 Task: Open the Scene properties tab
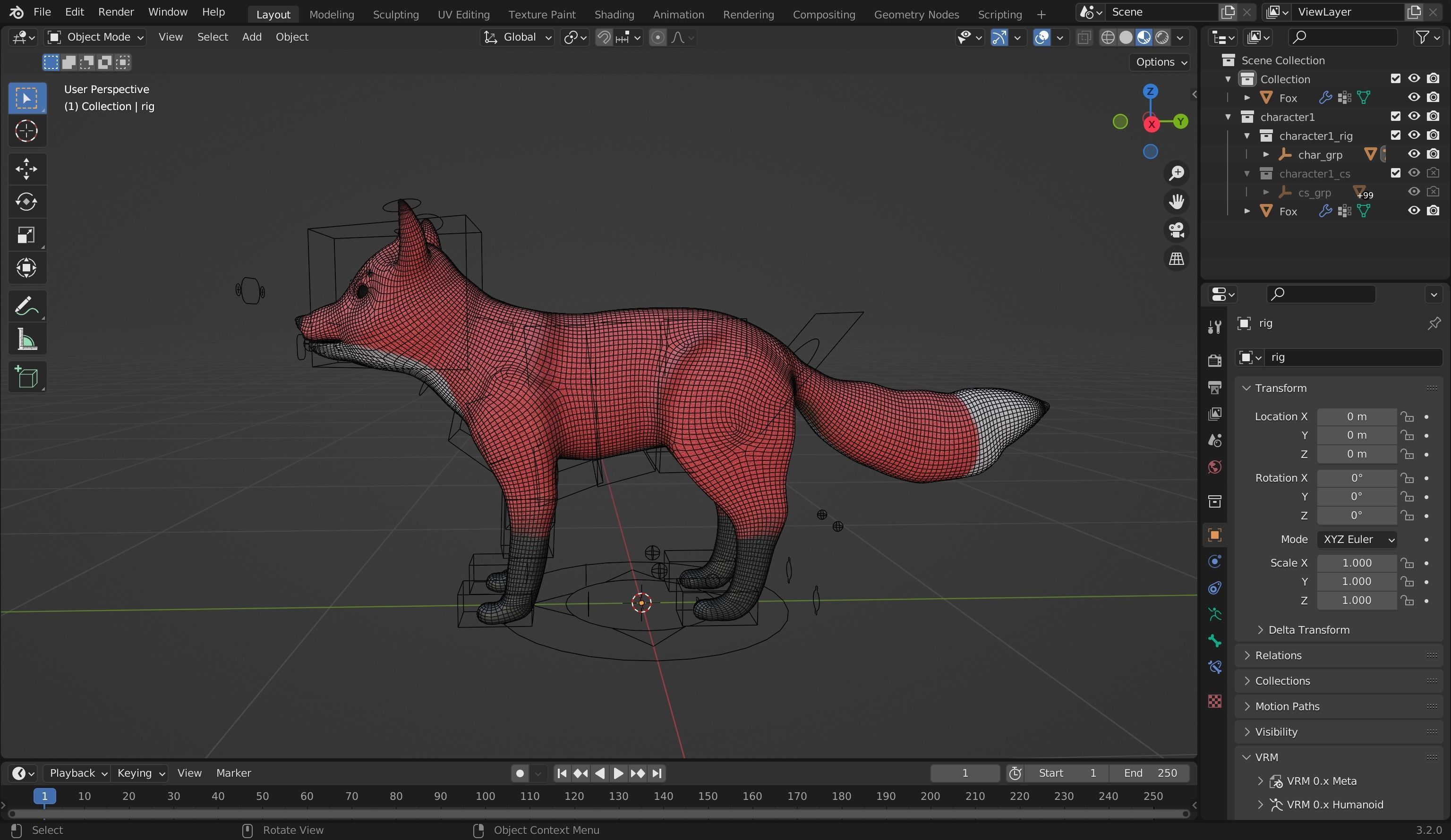tap(1214, 441)
